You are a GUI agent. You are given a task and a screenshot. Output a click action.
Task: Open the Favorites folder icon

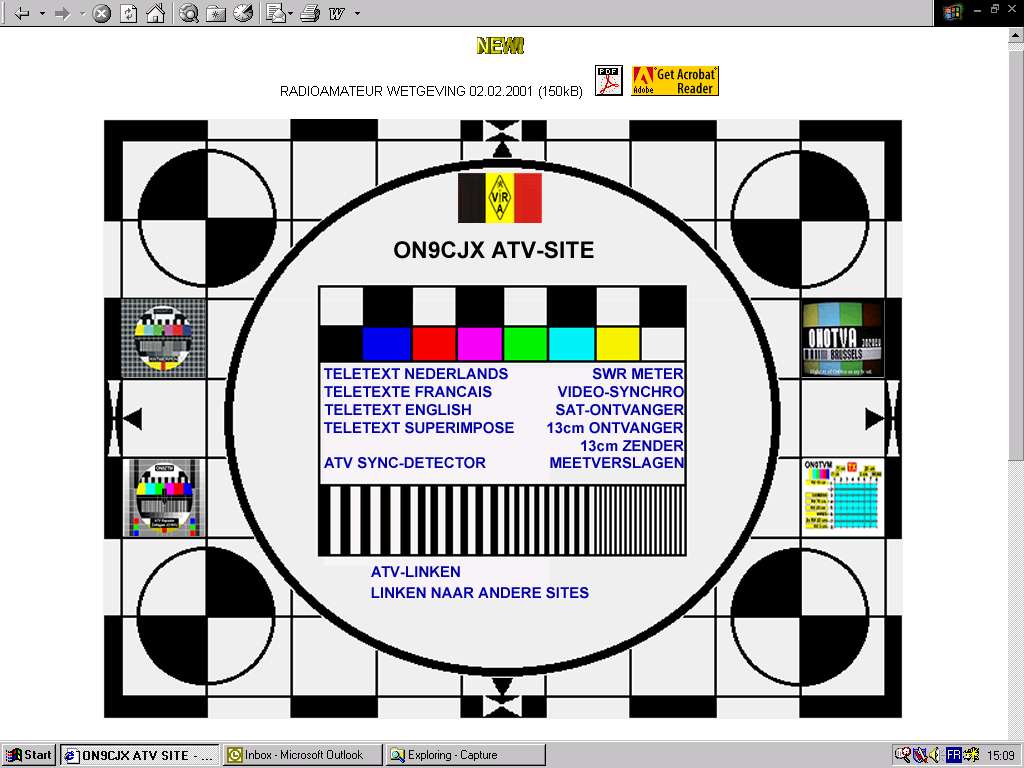point(216,13)
